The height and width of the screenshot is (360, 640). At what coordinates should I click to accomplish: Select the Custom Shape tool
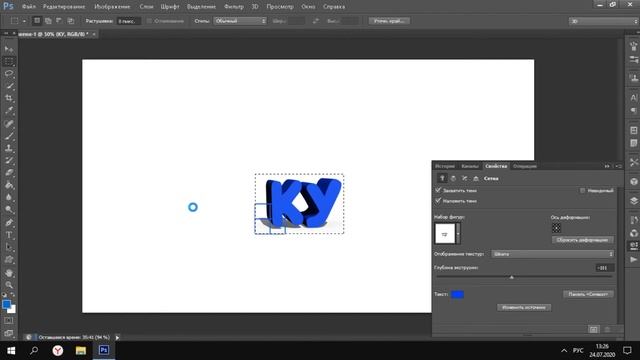(9, 260)
